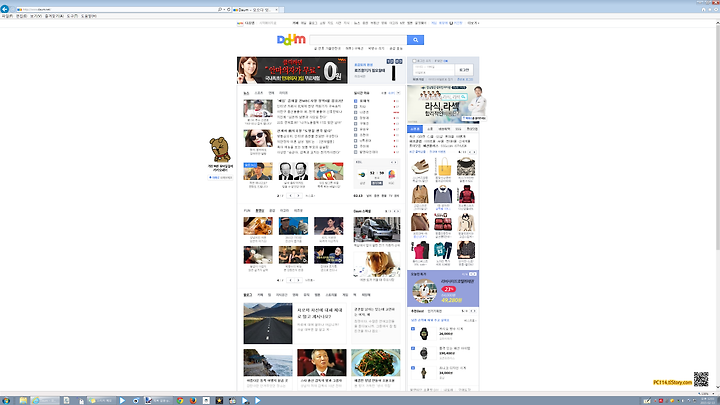Screen dimensions: 720x405
Task: Click the PC114.tistory.com link
Action: [x=672, y=382]
